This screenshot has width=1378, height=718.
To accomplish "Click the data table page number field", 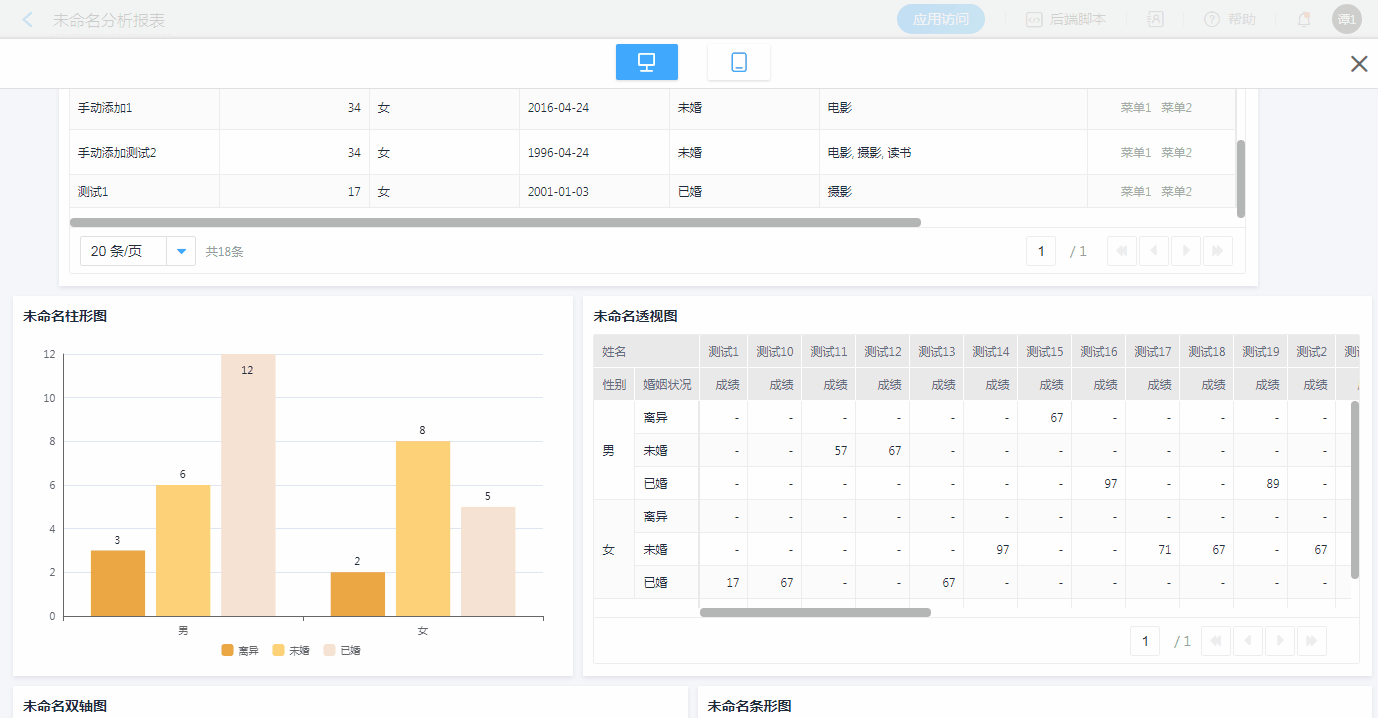I will (x=1040, y=251).
